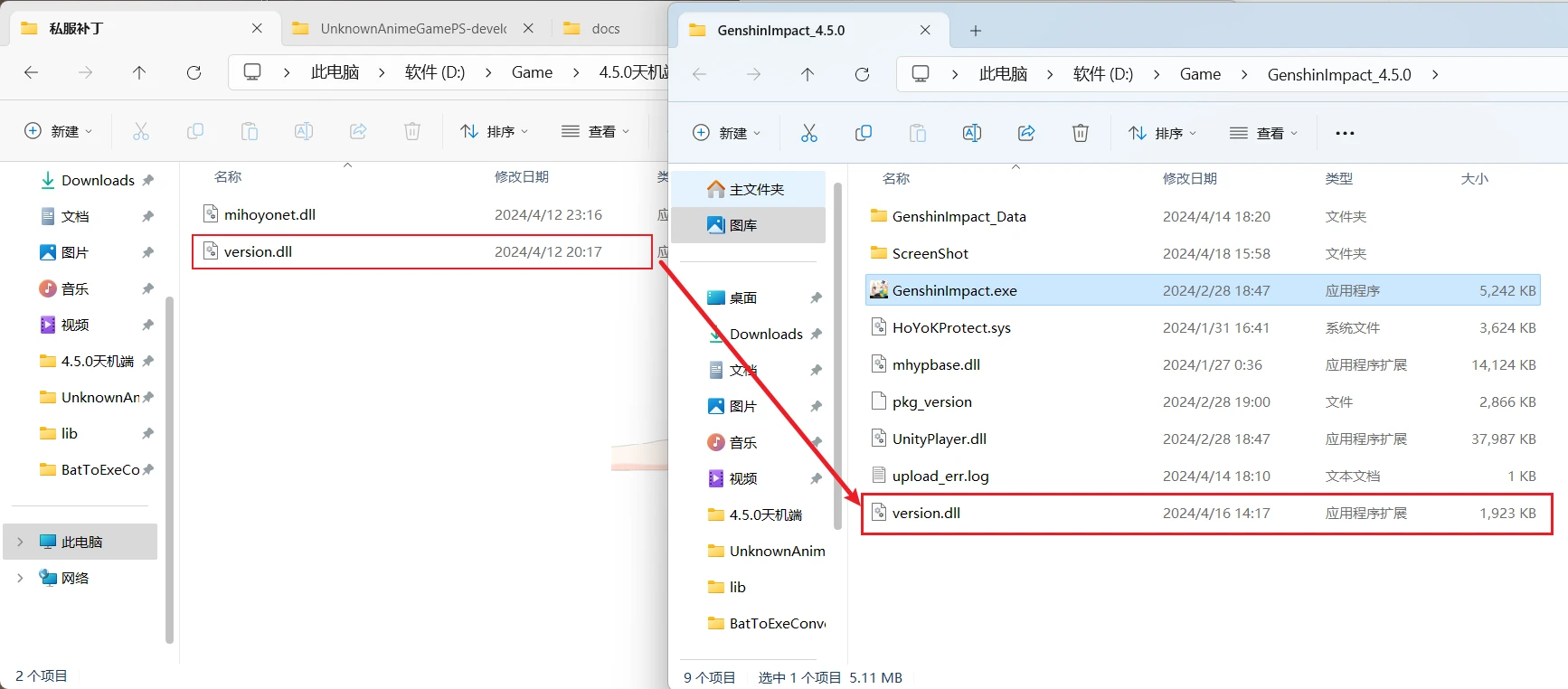Sort by 大小 column in right window
This screenshot has width=1568, height=689.
[1474, 178]
